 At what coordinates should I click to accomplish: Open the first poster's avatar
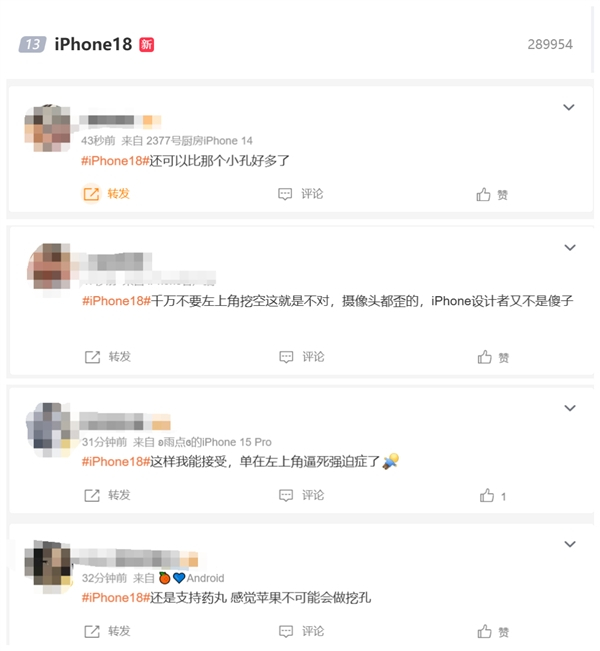coord(47,128)
